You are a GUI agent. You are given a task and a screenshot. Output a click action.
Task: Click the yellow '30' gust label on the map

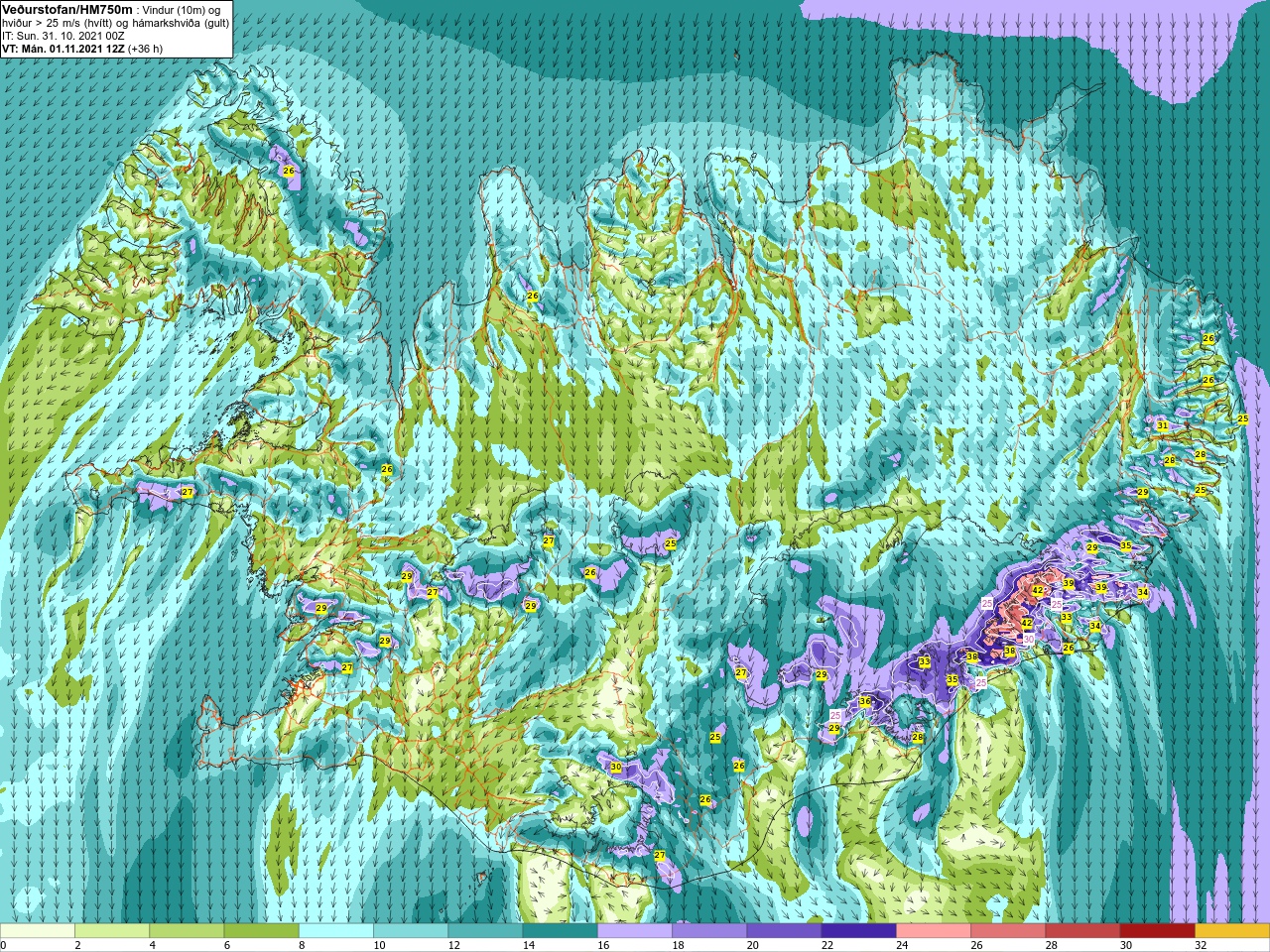(x=616, y=768)
